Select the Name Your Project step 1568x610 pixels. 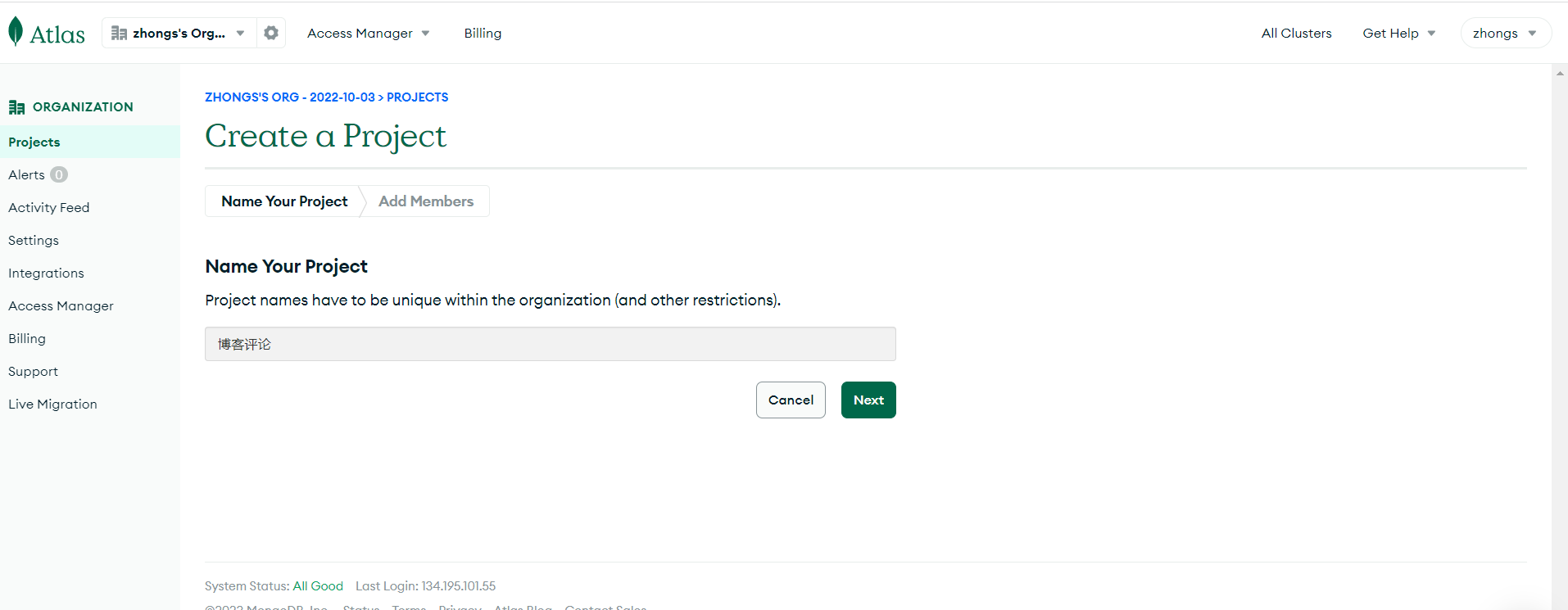point(284,201)
